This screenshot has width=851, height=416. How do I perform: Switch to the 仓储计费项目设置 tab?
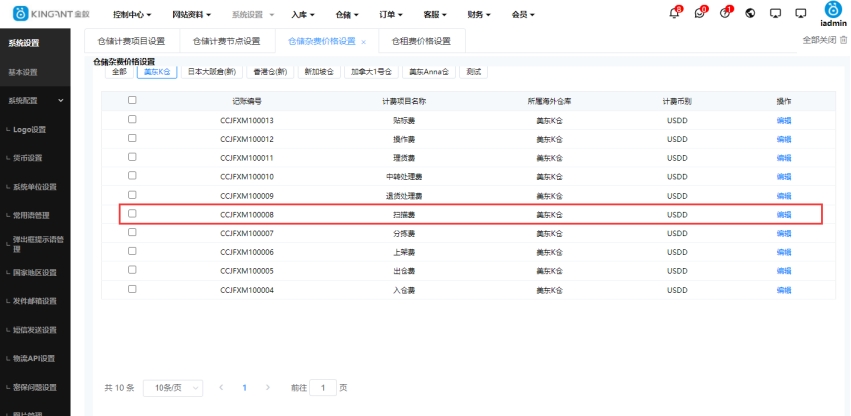click(x=131, y=41)
